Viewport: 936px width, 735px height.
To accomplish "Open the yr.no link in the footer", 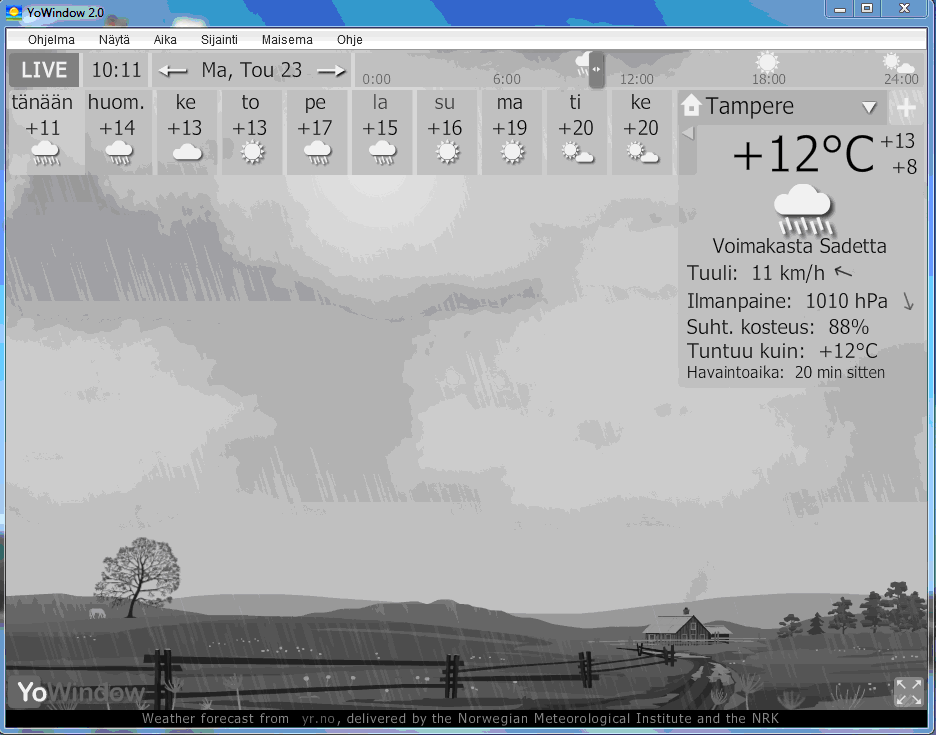I will point(318,718).
